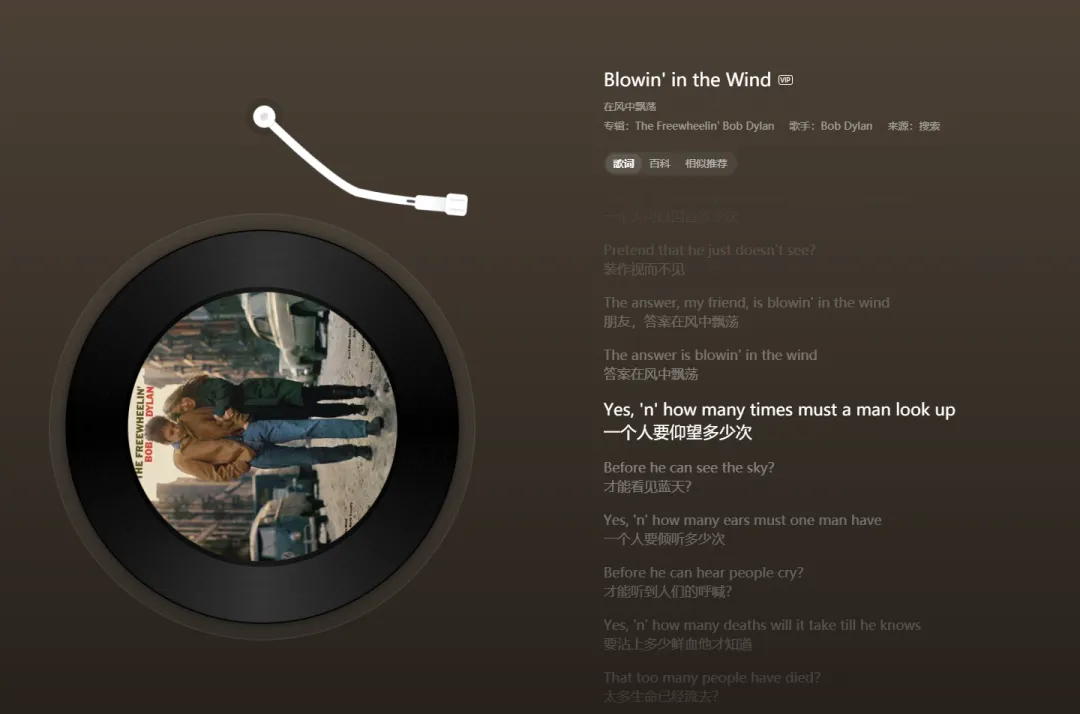Click the 搜索 source link
The height and width of the screenshot is (714, 1080).
tap(929, 126)
